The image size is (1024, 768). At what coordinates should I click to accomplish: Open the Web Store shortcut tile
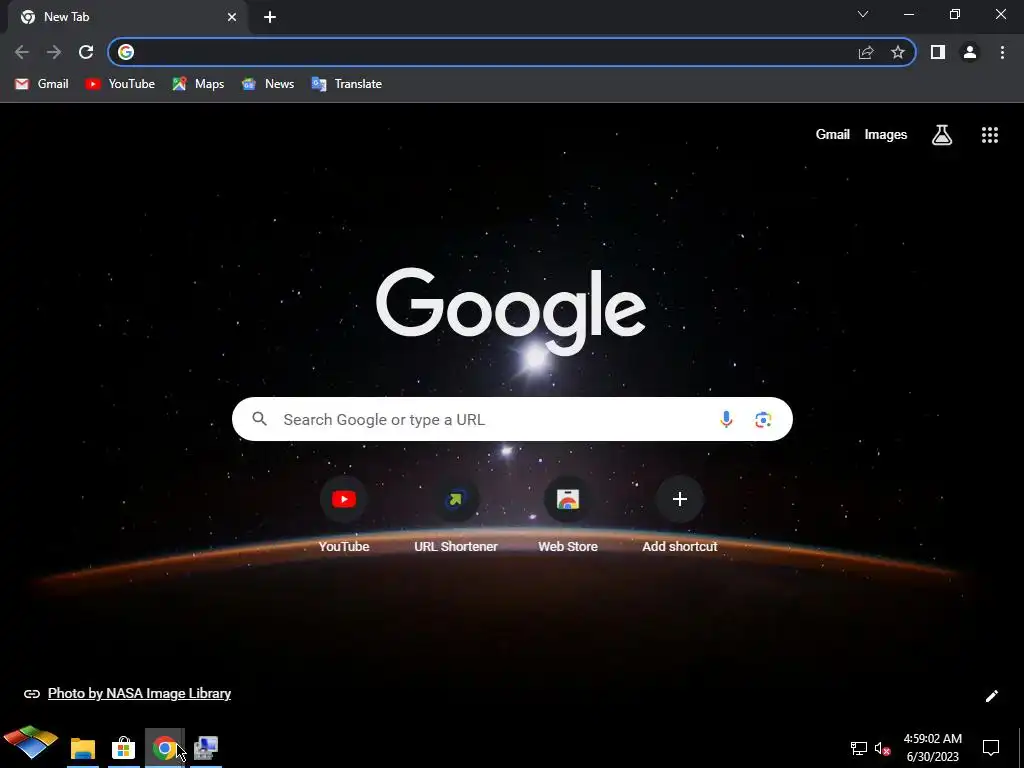[568, 516]
